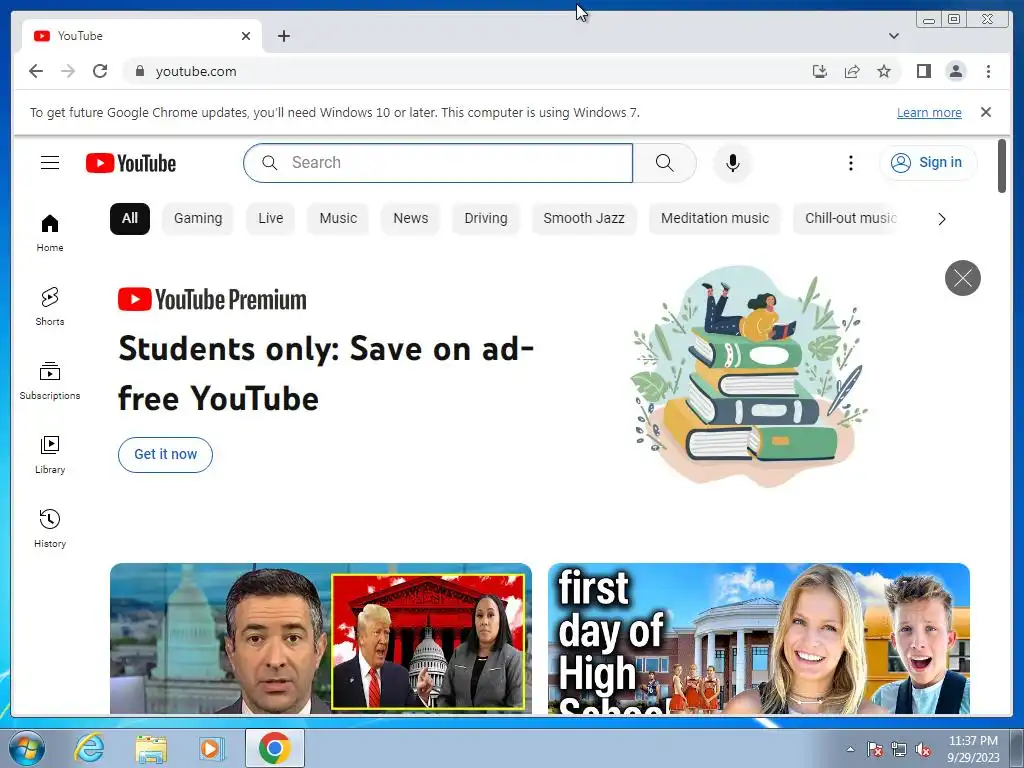Go to Home in sidebar

pos(50,233)
